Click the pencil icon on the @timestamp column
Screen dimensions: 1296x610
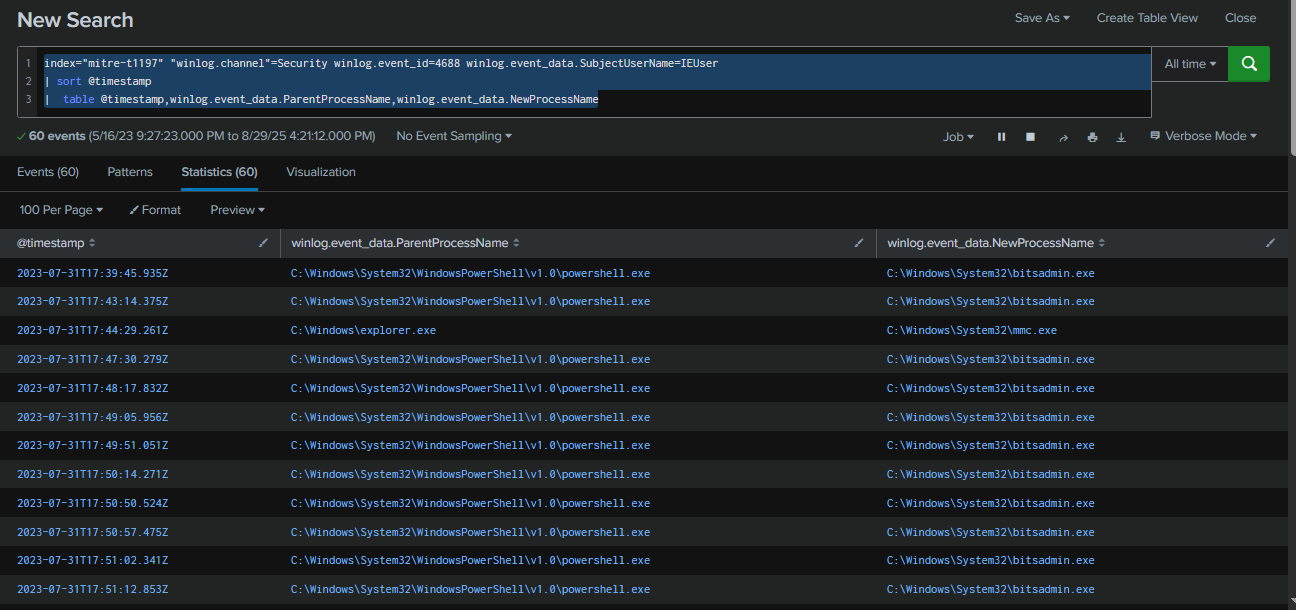[264, 243]
